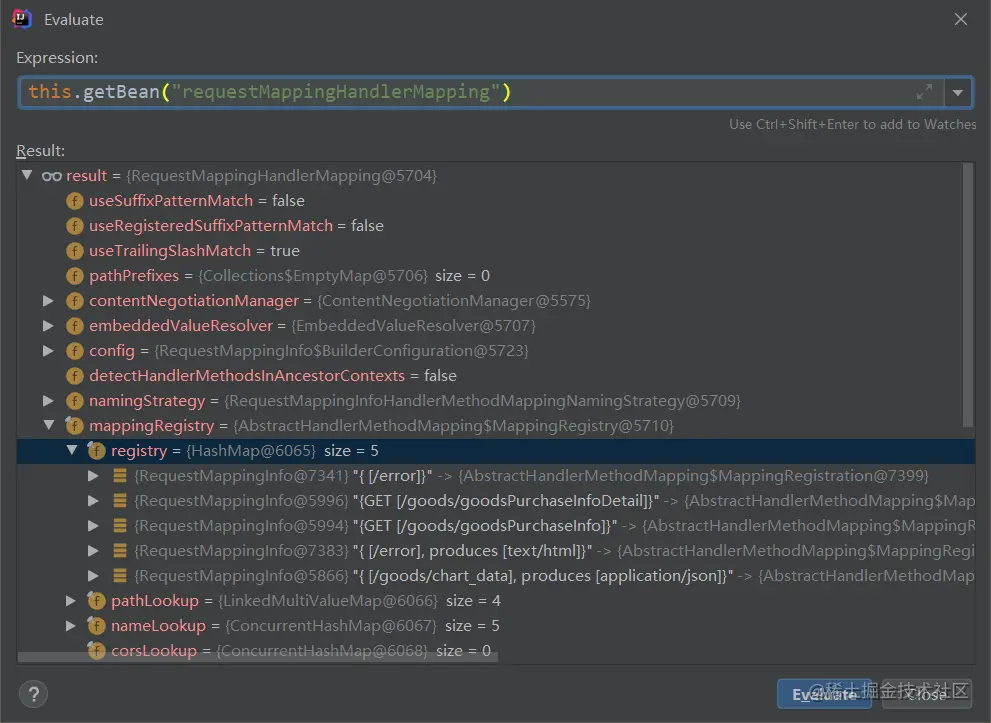Click map entry icon of RequestMappingInfo@5994

tap(119, 525)
